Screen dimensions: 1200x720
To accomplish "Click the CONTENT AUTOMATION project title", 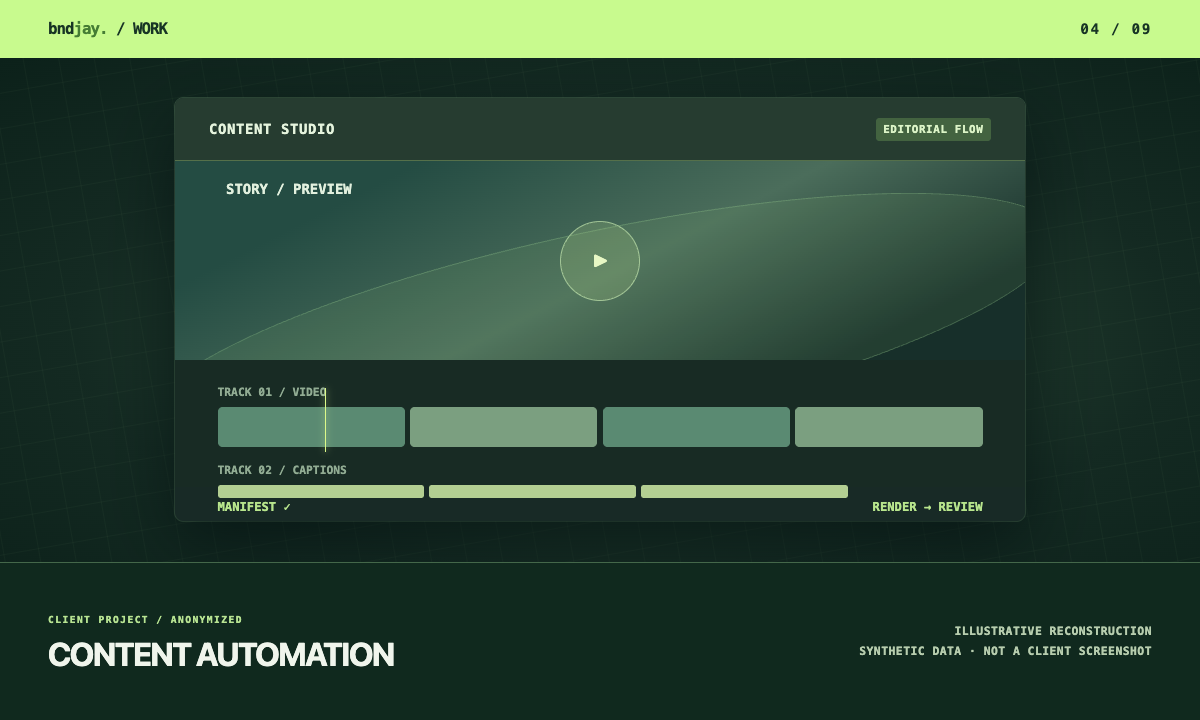I will [x=221, y=655].
